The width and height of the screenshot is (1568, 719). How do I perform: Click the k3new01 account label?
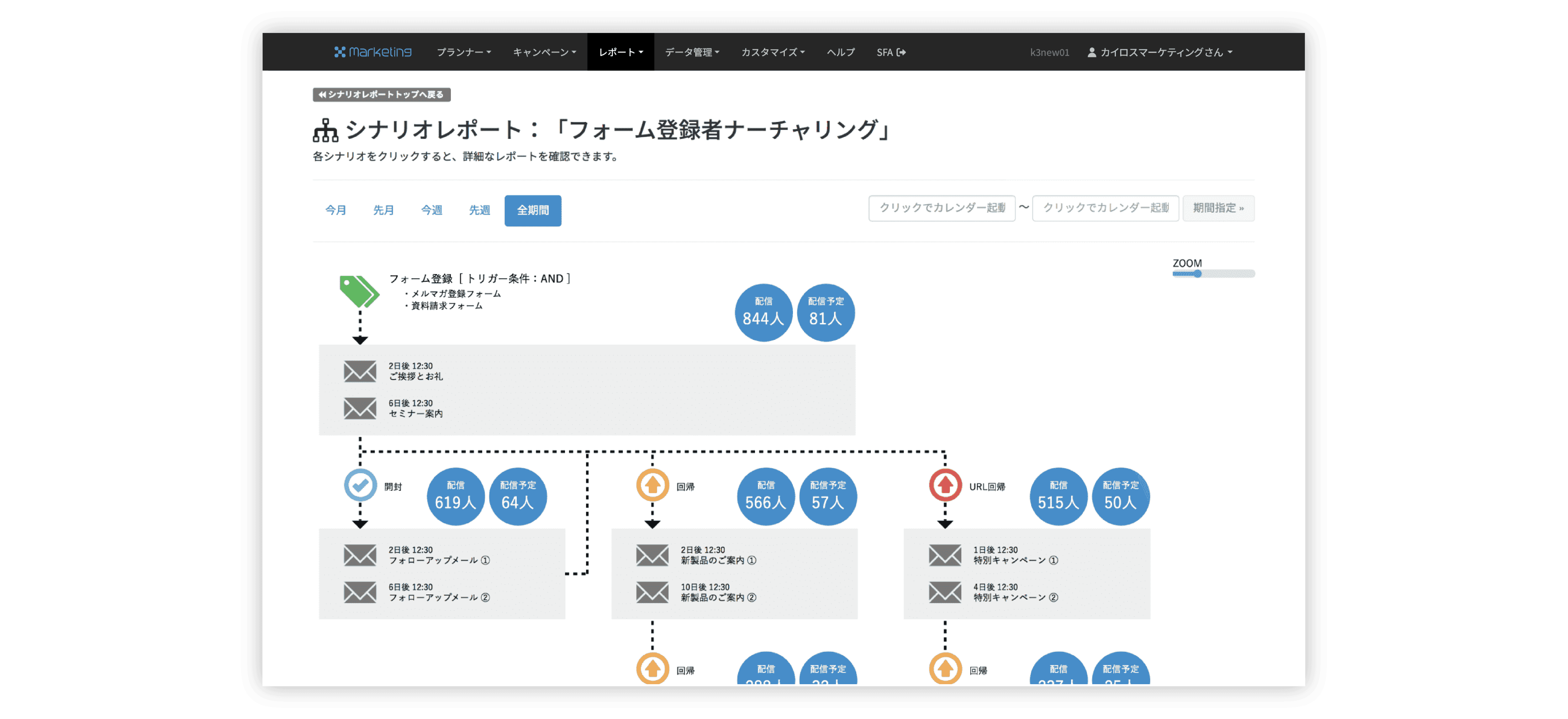tap(1049, 52)
